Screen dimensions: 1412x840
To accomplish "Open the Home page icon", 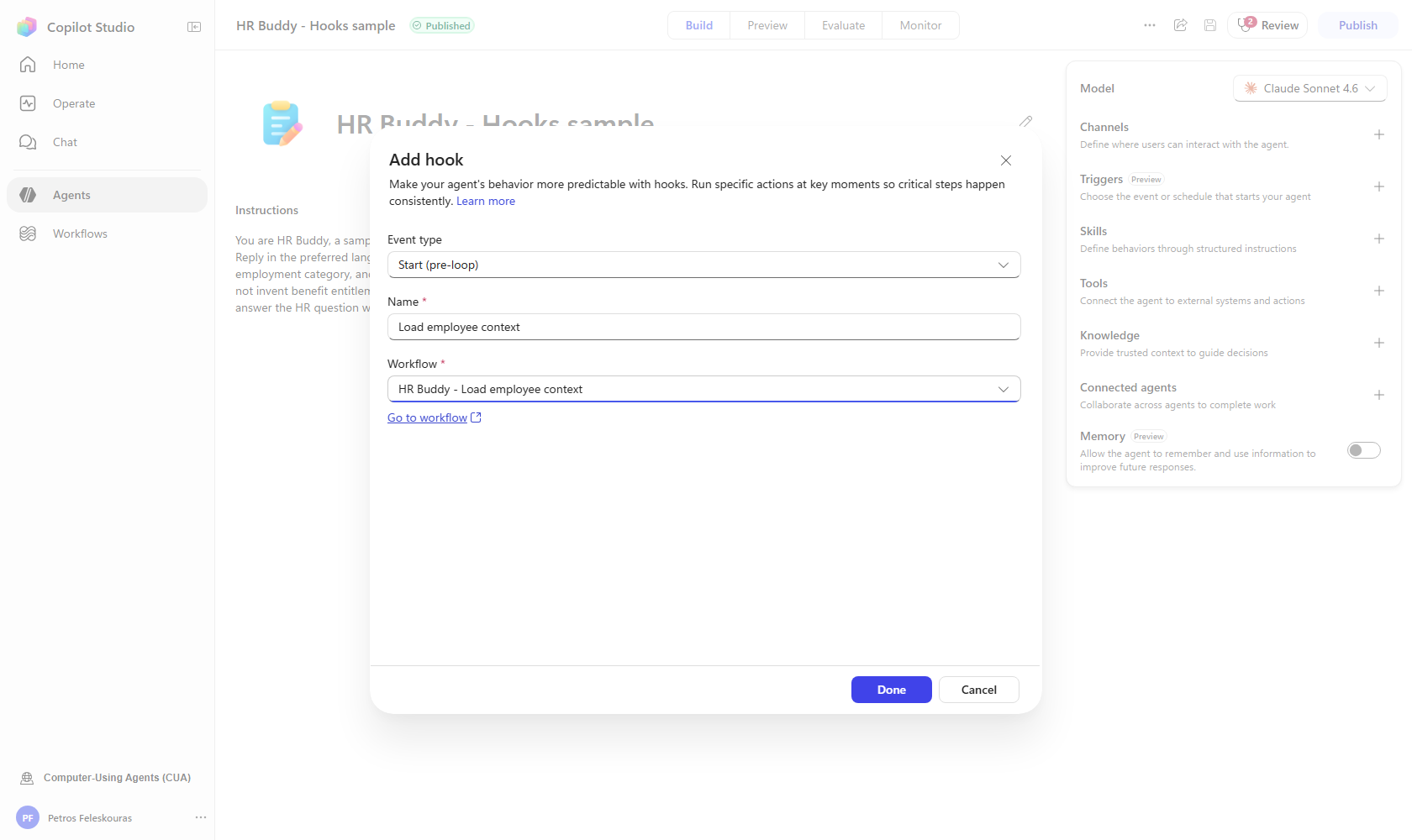I will [28, 65].
